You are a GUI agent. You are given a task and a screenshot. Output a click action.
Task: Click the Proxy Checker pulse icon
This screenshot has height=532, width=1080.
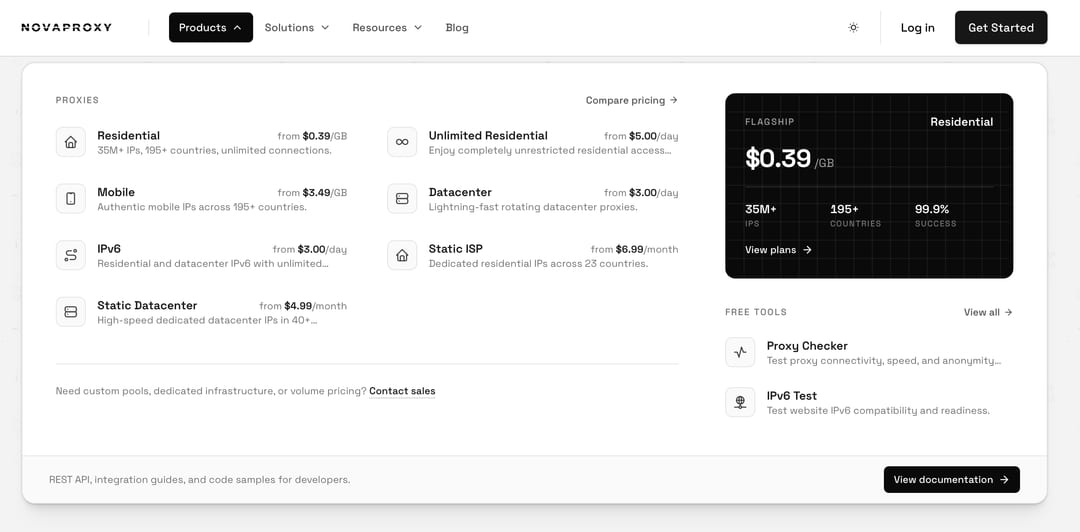pos(740,352)
